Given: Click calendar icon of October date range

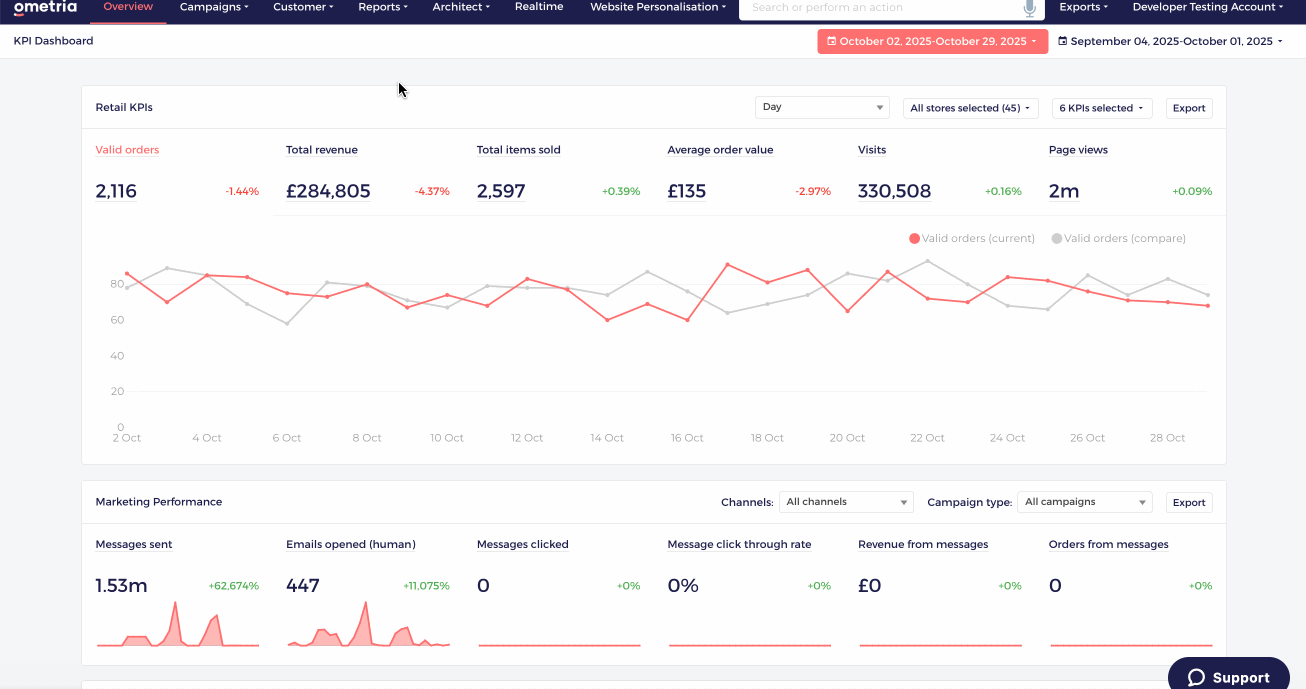Looking at the screenshot, I should click(831, 42).
